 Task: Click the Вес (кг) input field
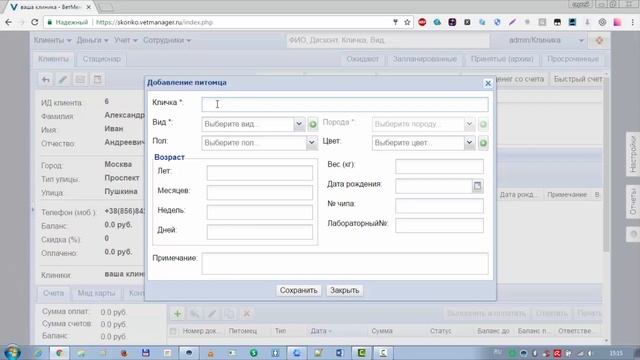pos(439,166)
